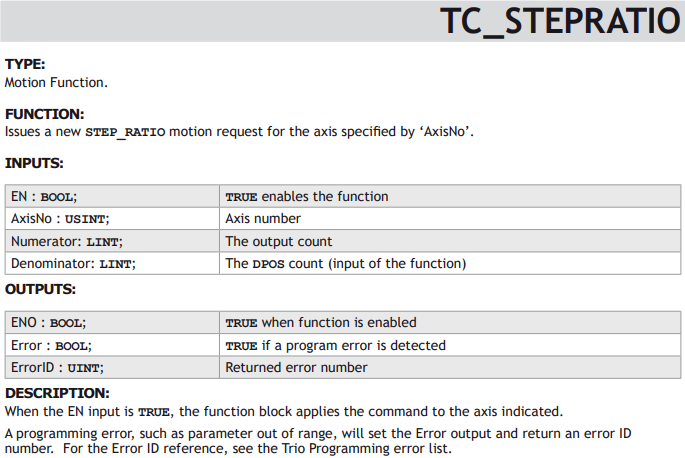Click the AxisNo : USINT cell
Image resolution: width=685 pixels, height=458 pixels.
[x=112, y=219]
